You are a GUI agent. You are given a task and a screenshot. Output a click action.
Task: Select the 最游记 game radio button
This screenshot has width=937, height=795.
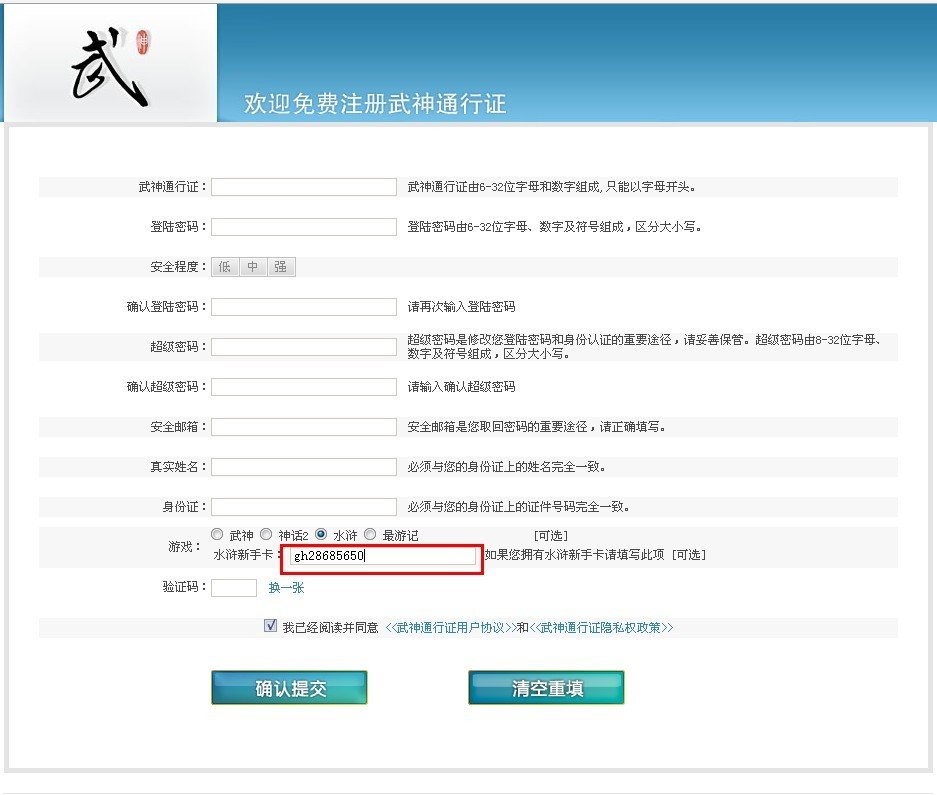click(369, 533)
